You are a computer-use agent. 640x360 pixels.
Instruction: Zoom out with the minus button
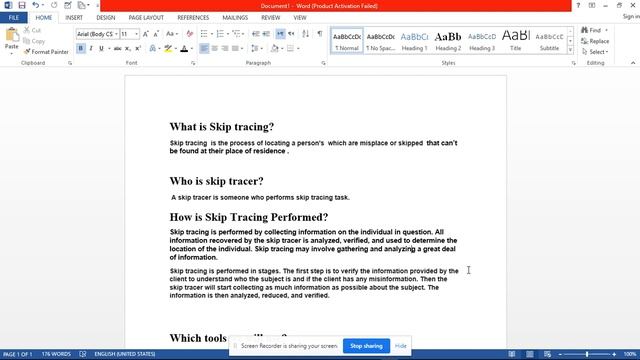(x=560, y=354)
